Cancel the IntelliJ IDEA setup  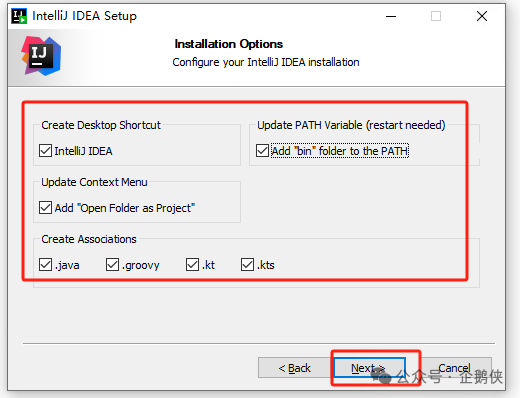tap(455, 368)
